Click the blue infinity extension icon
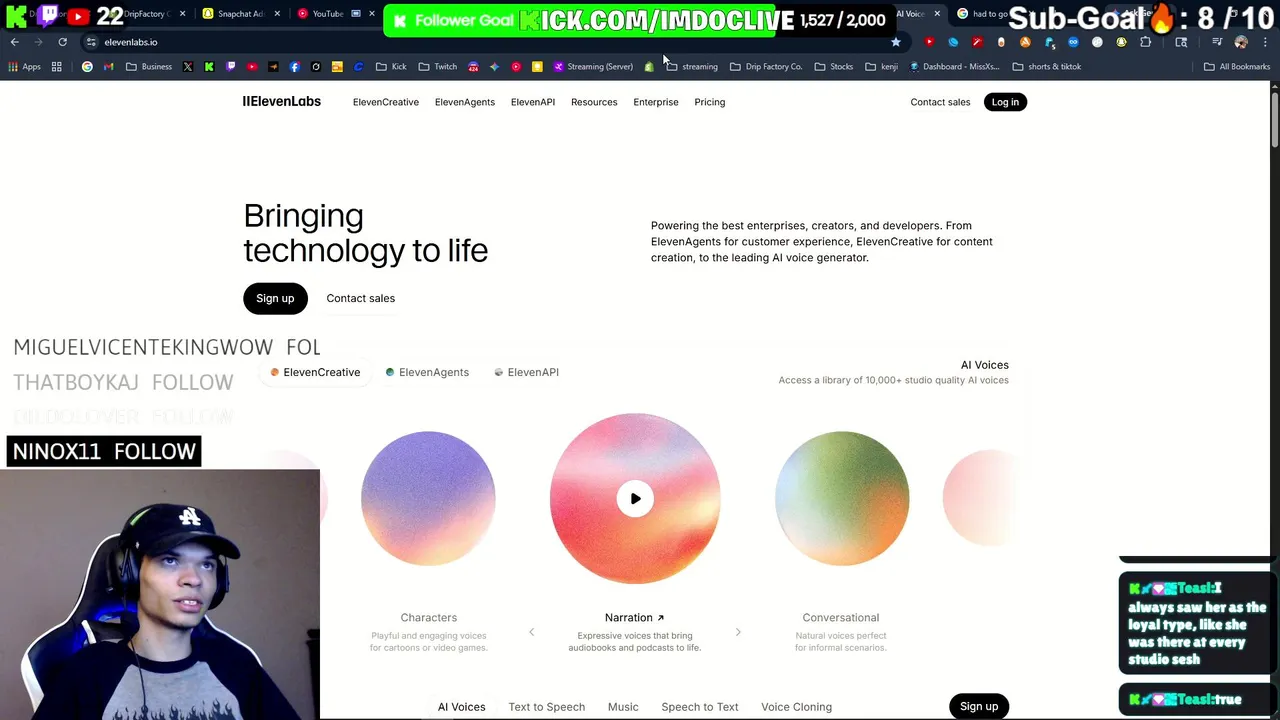Viewport: 1280px width, 720px height. pos(1073,42)
